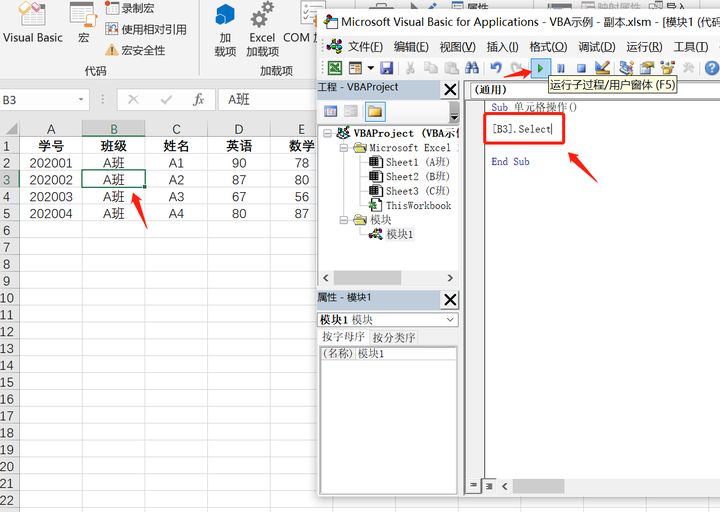Click cell containing 202003

51,197
